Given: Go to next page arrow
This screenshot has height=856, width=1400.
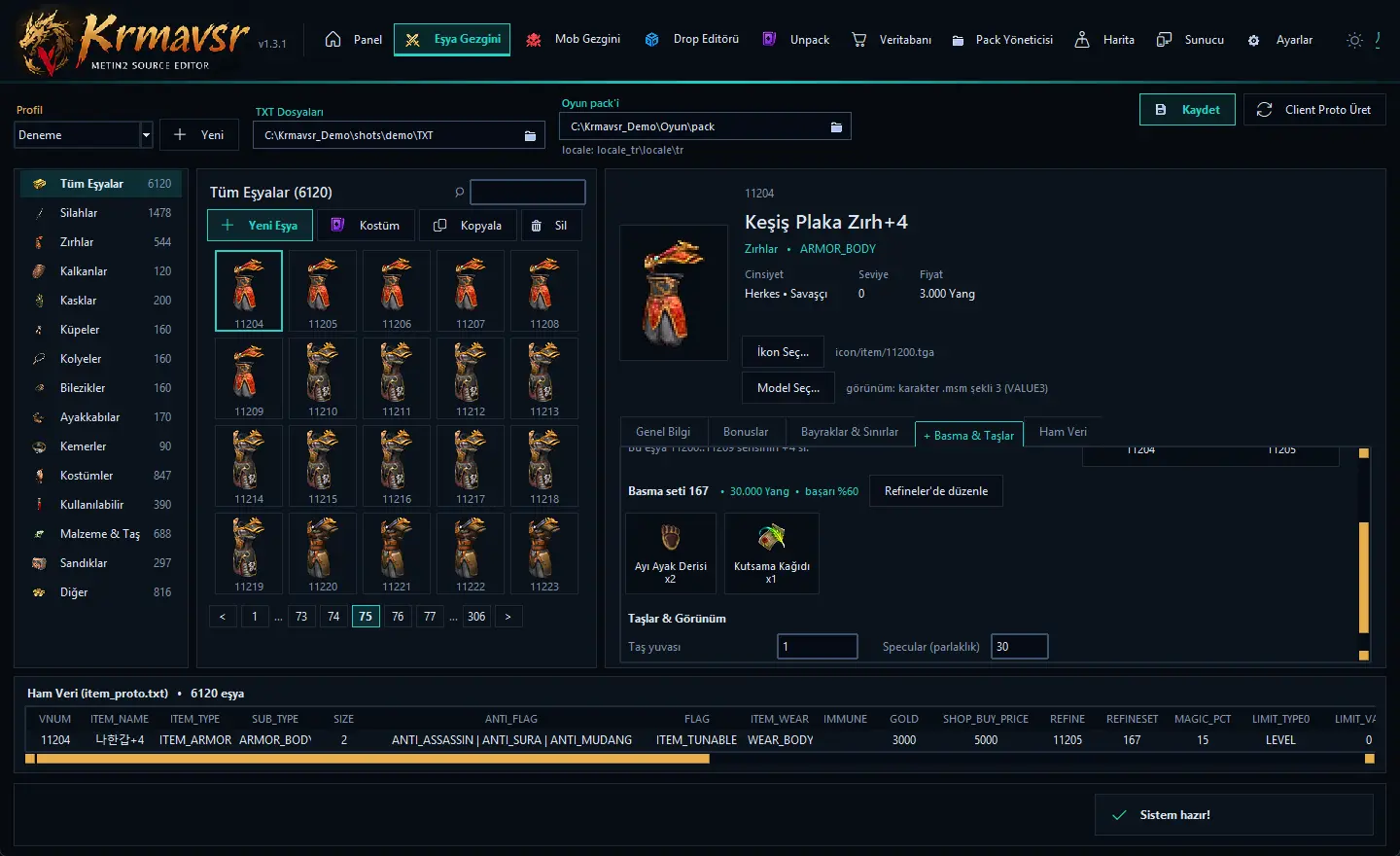Looking at the screenshot, I should pos(507,617).
